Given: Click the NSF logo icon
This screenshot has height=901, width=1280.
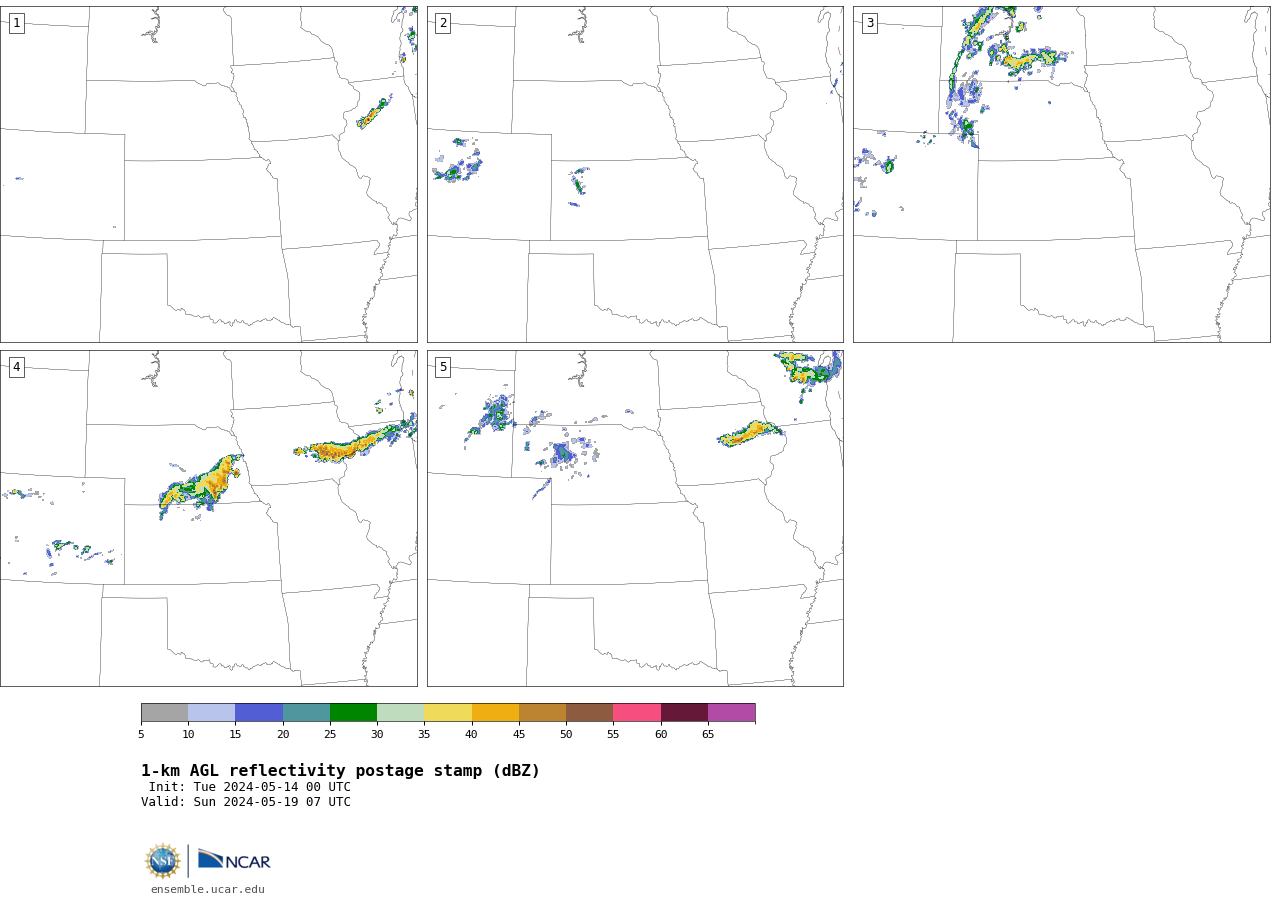Looking at the screenshot, I should pyautogui.click(x=163, y=861).
